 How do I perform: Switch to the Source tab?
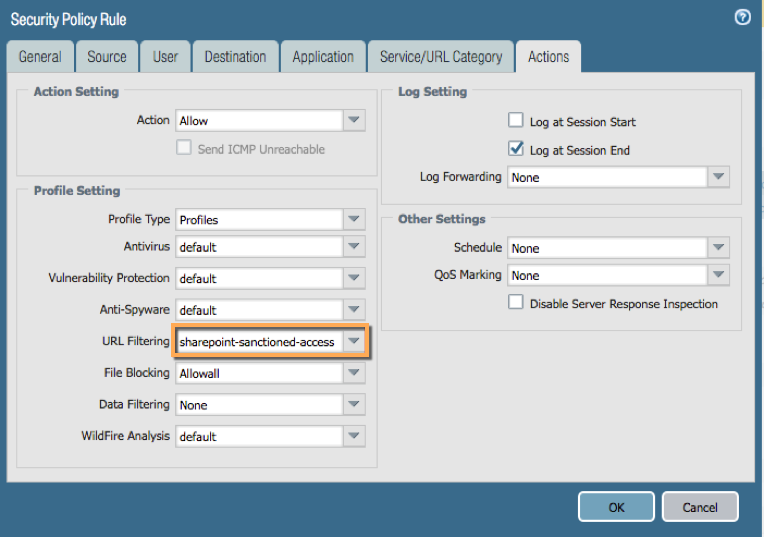[x=106, y=57]
